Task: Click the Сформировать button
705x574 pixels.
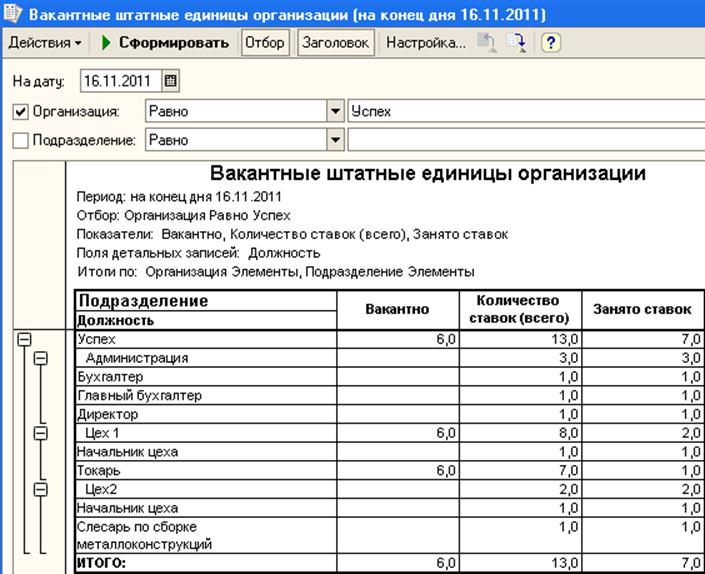Action: tap(165, 43)
